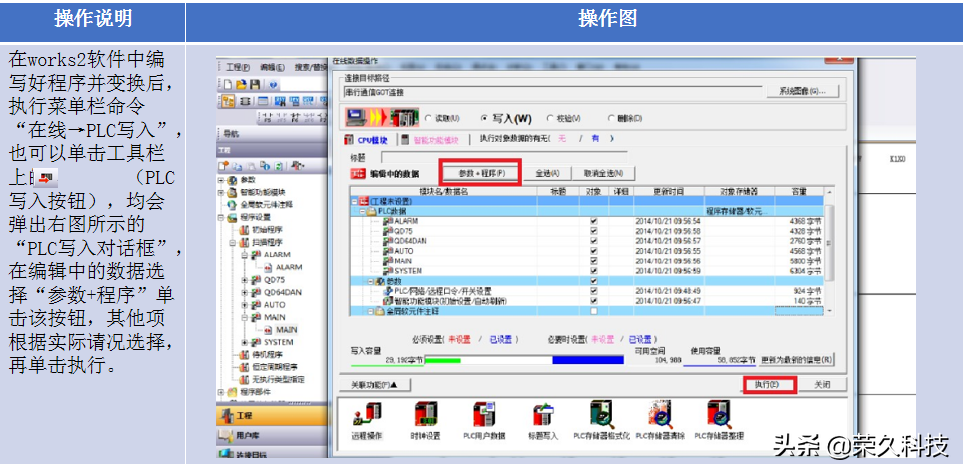The width and height of the screenshot is (963, 472).
Task: Expand QD75 node in project tree
Action: click(246, 280)
